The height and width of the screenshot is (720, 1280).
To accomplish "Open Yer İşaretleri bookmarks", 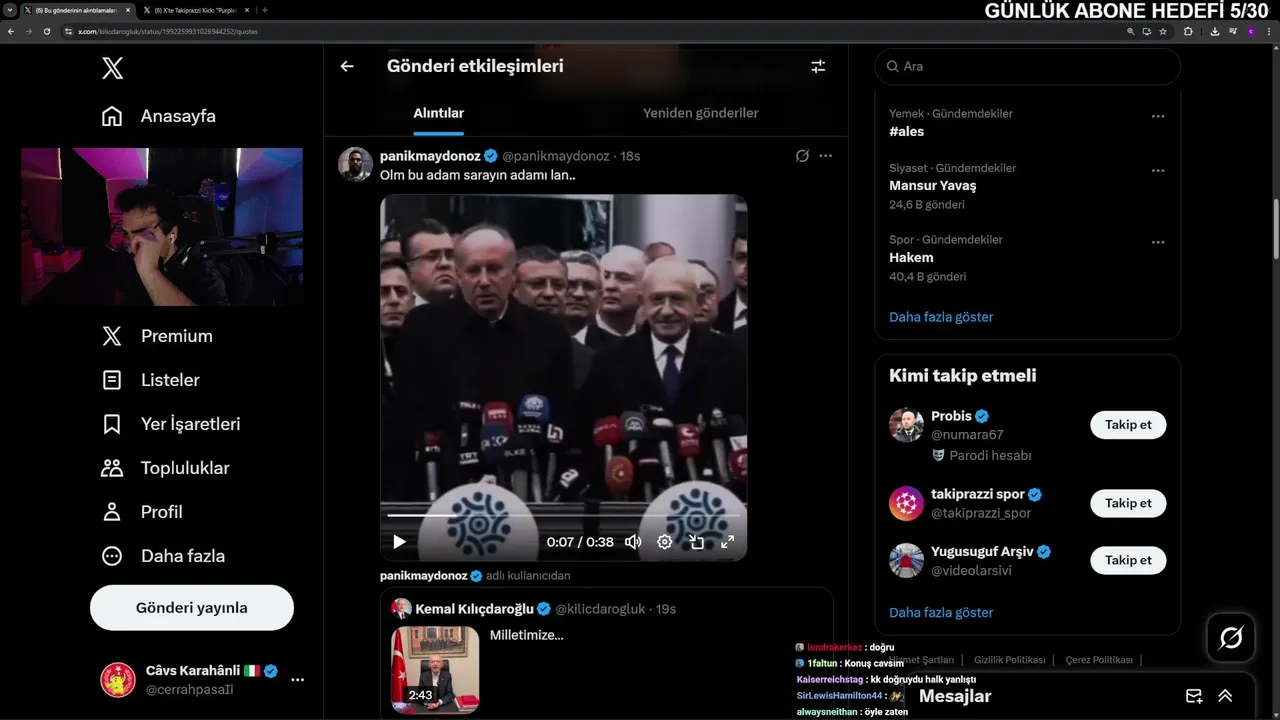I will 171,424.
